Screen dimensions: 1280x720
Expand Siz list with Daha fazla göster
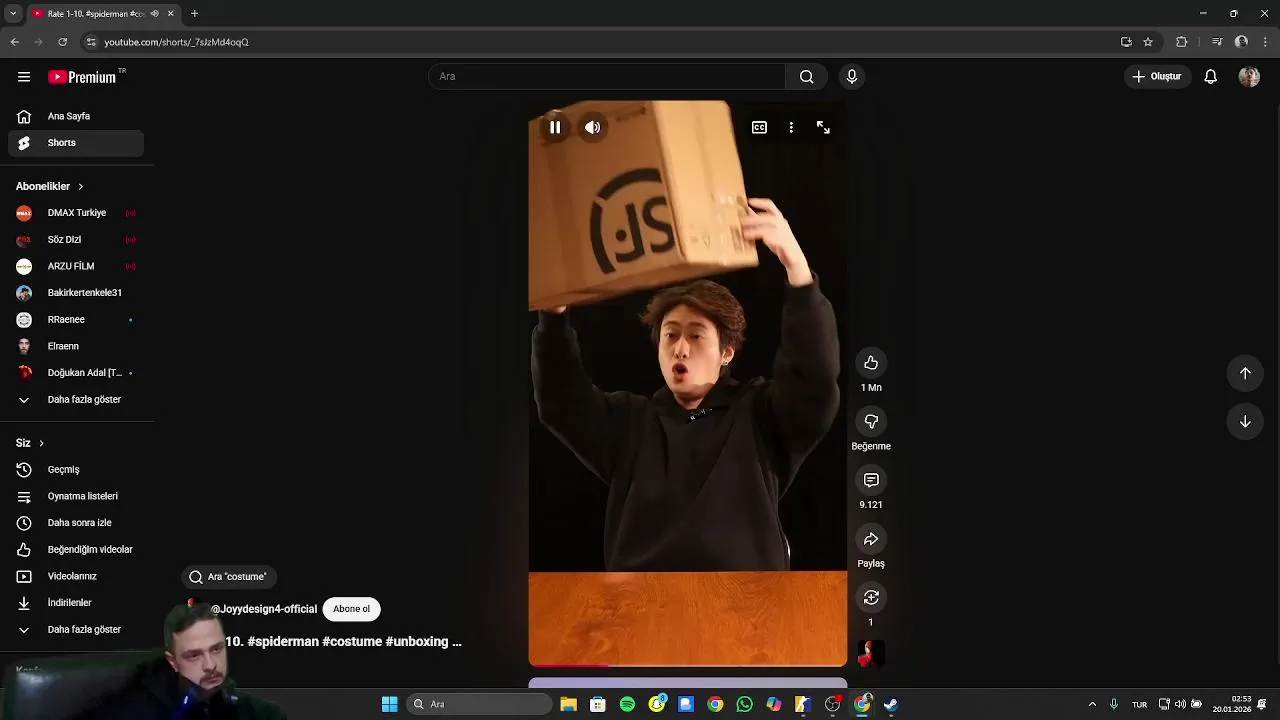coord(76,630)
